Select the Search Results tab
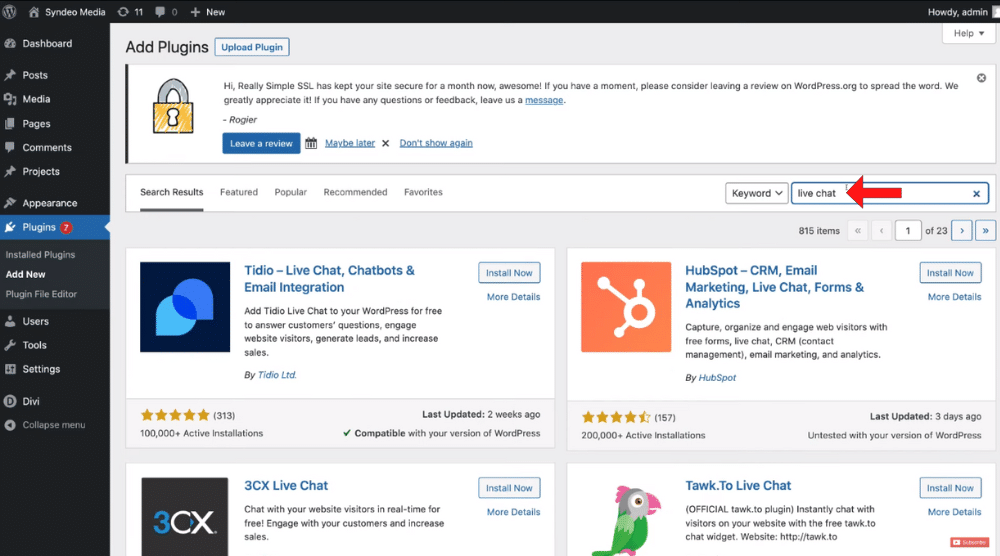 tap(172, 192)
